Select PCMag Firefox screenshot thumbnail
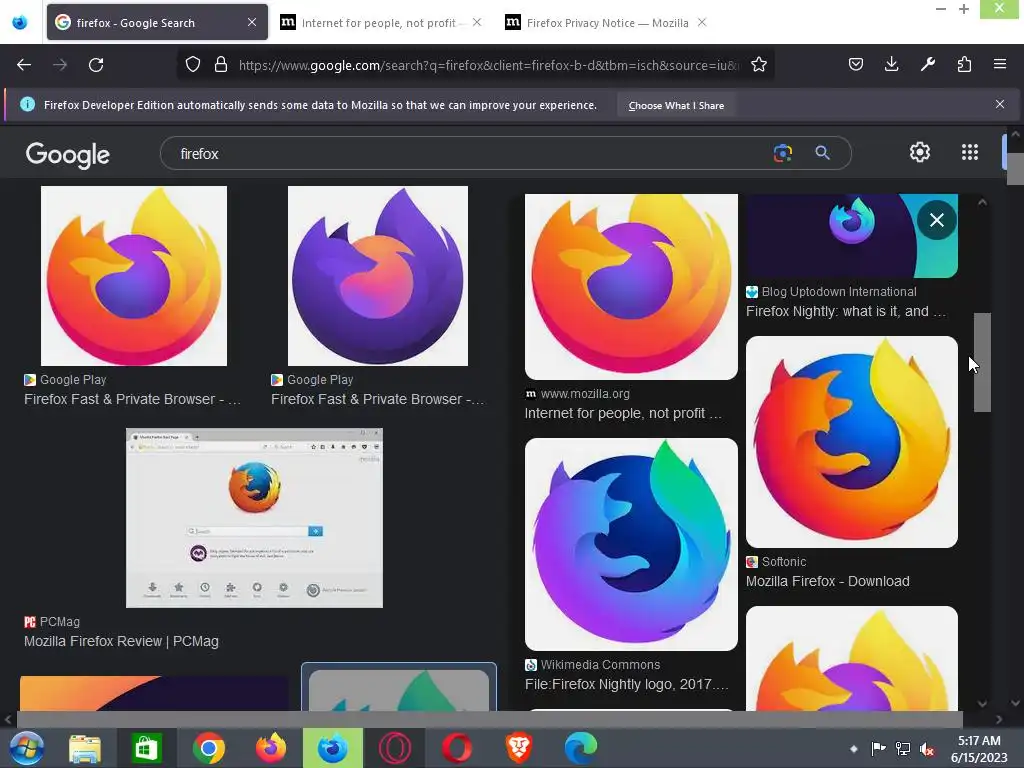 coord(254,518)
